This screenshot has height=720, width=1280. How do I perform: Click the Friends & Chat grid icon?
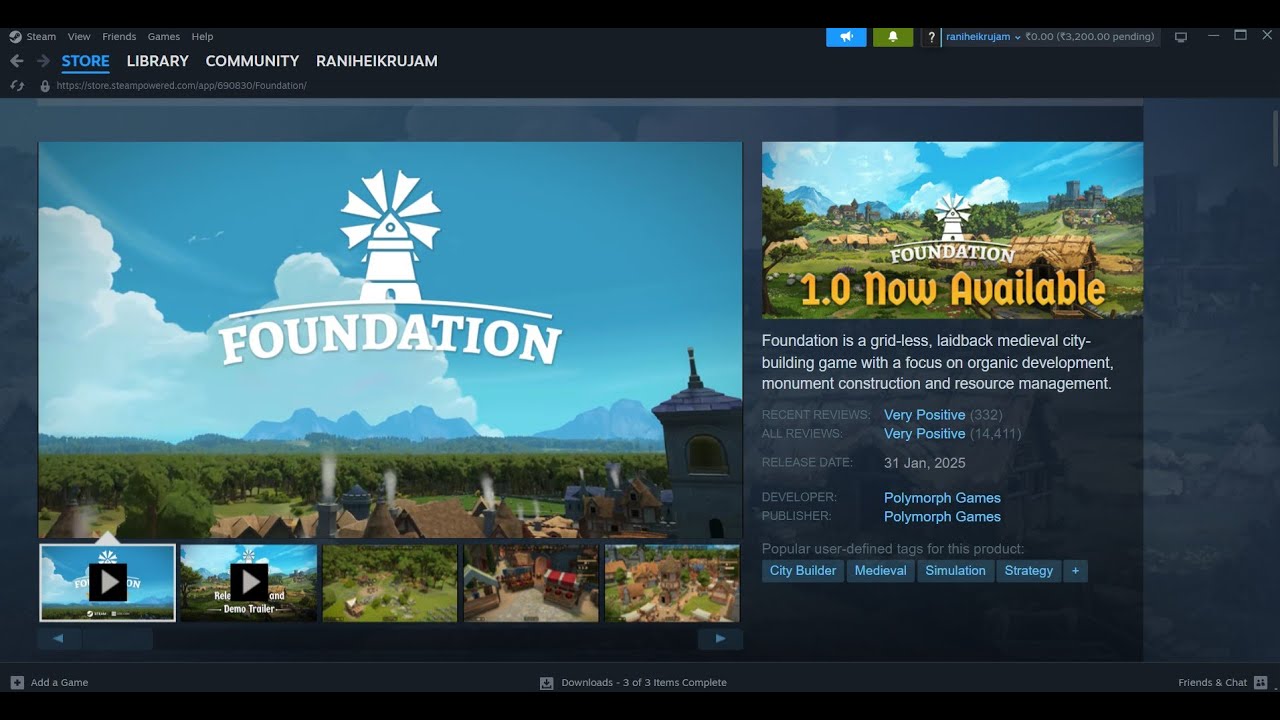tap(1260, 683)
